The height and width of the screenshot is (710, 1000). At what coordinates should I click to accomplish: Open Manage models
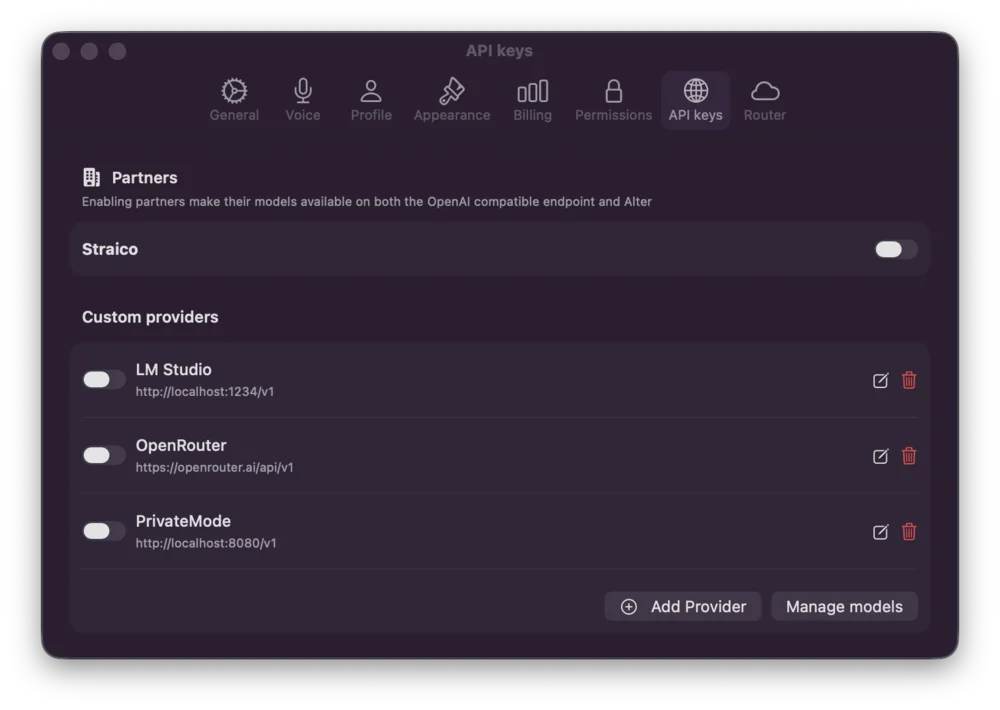[844, 606]
